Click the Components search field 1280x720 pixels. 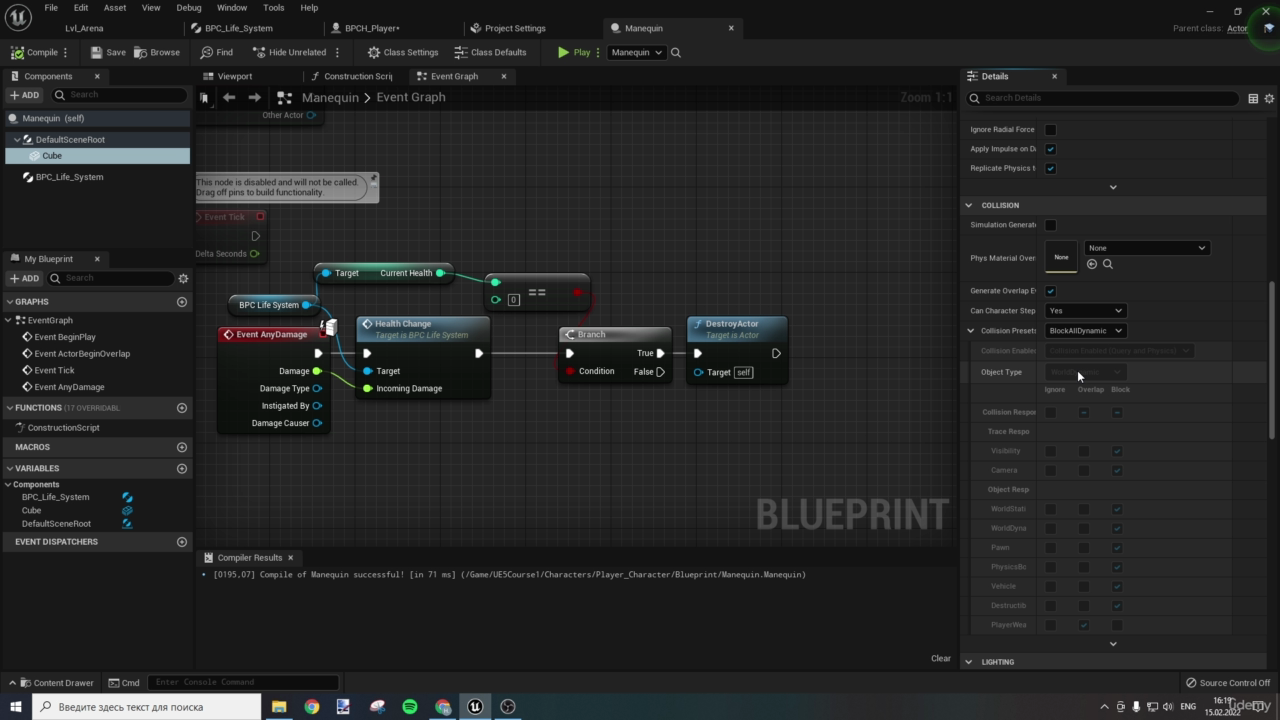click(120, 95)
